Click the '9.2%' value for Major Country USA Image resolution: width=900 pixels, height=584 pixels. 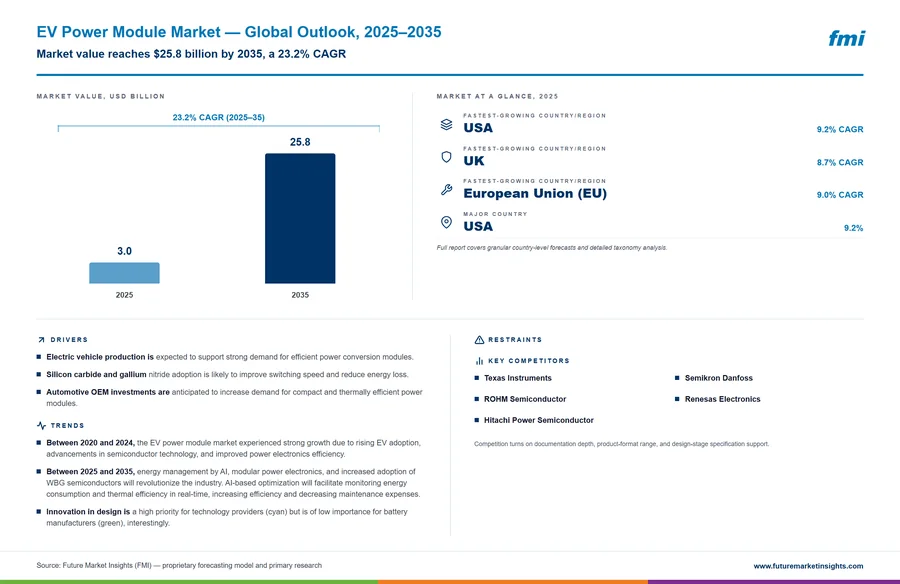pyautogui.click(x=854, y=228)
